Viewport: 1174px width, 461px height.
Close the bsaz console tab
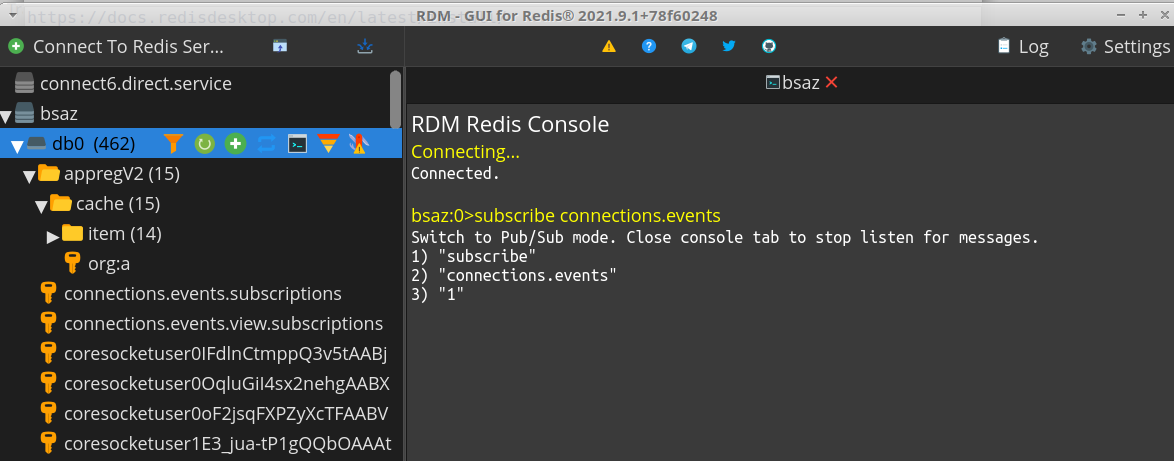831,83
